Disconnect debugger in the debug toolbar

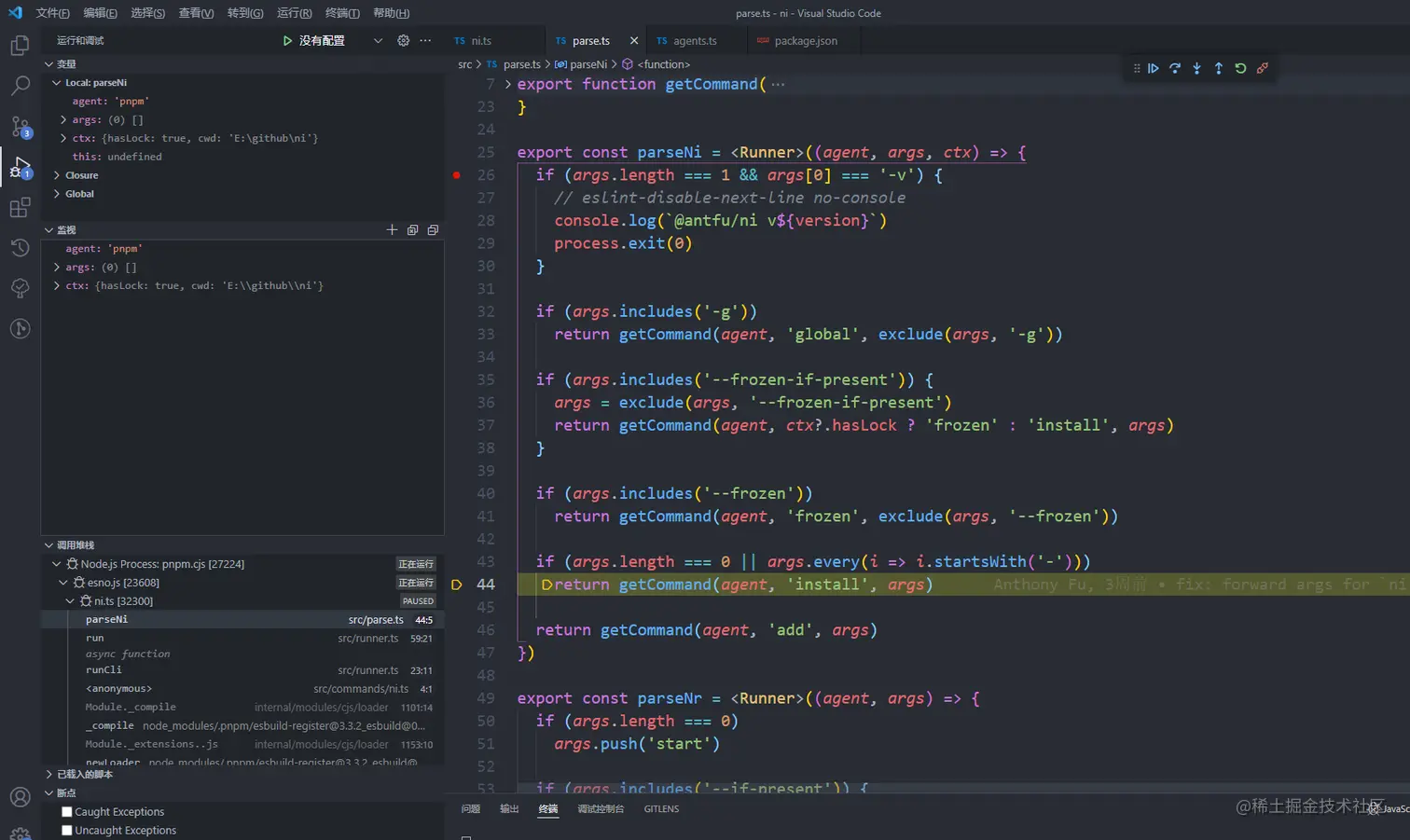(x=1262, y=68)
